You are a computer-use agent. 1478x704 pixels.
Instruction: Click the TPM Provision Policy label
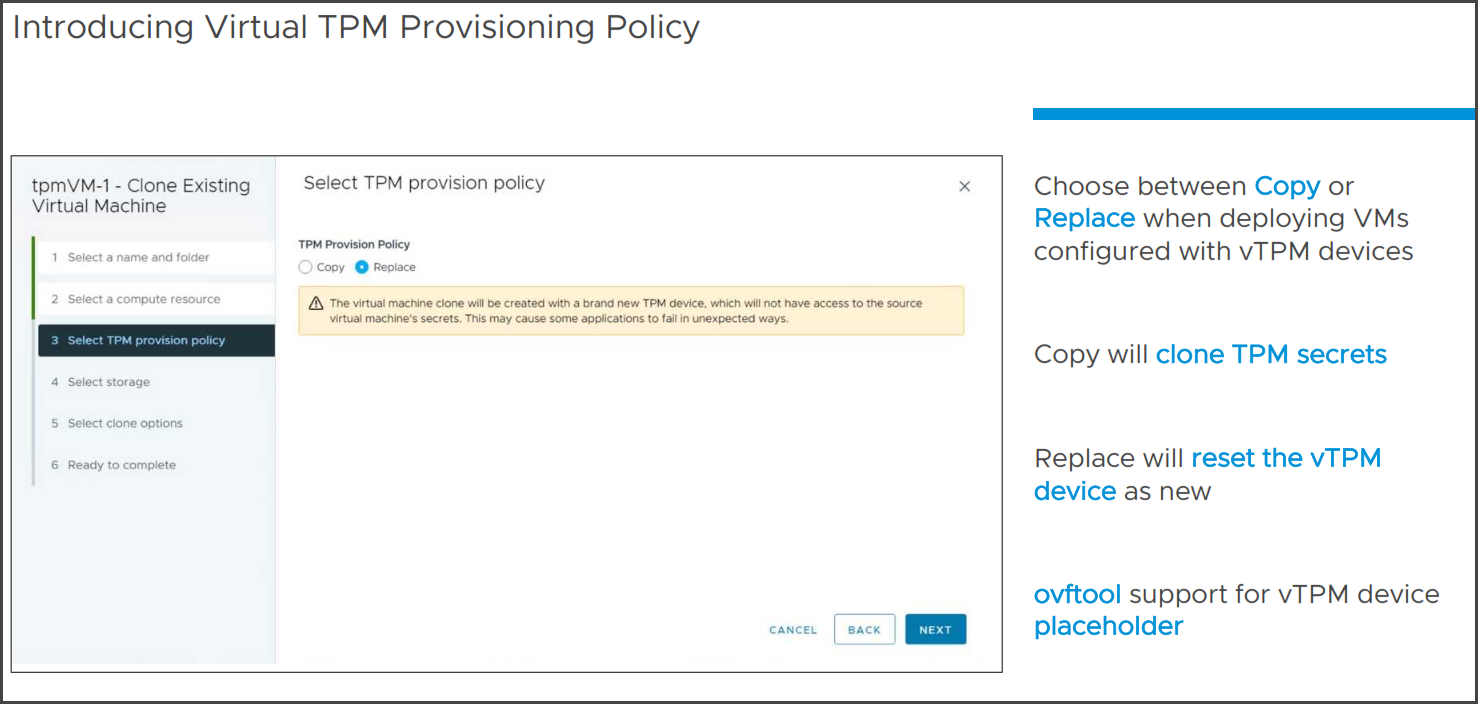click(354, 244)
